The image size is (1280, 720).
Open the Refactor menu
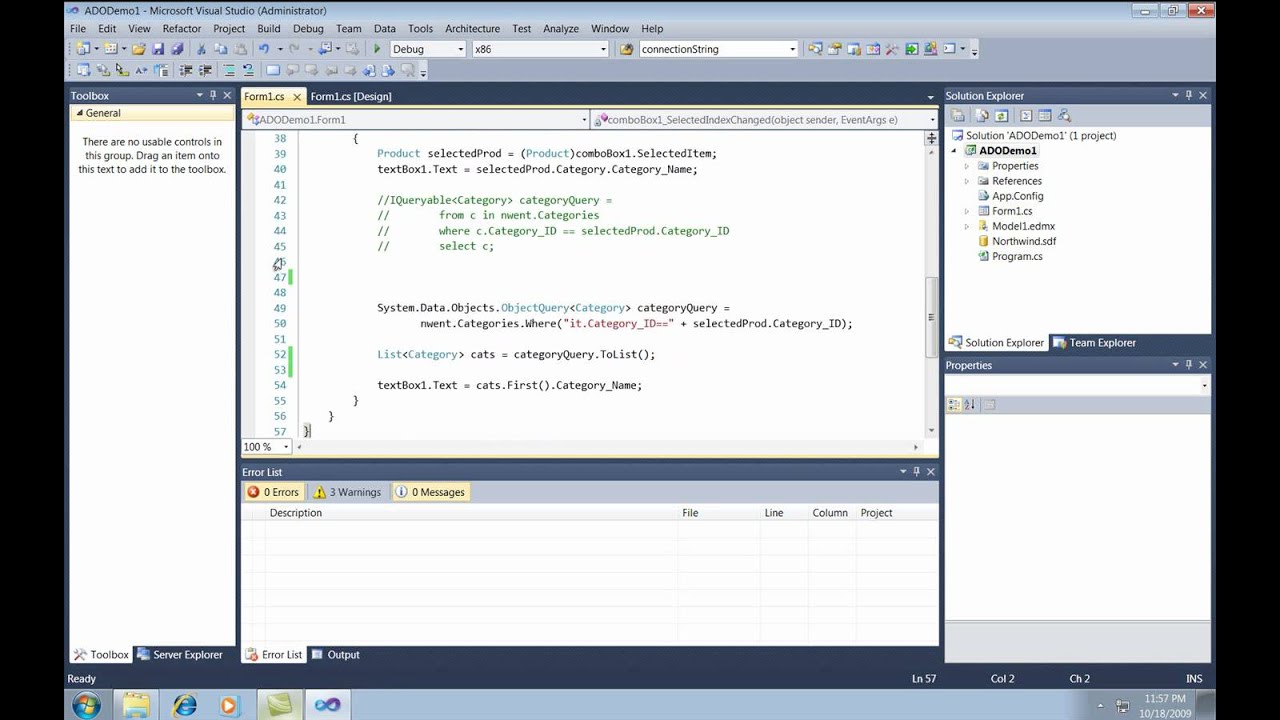[x=181, y=29]
